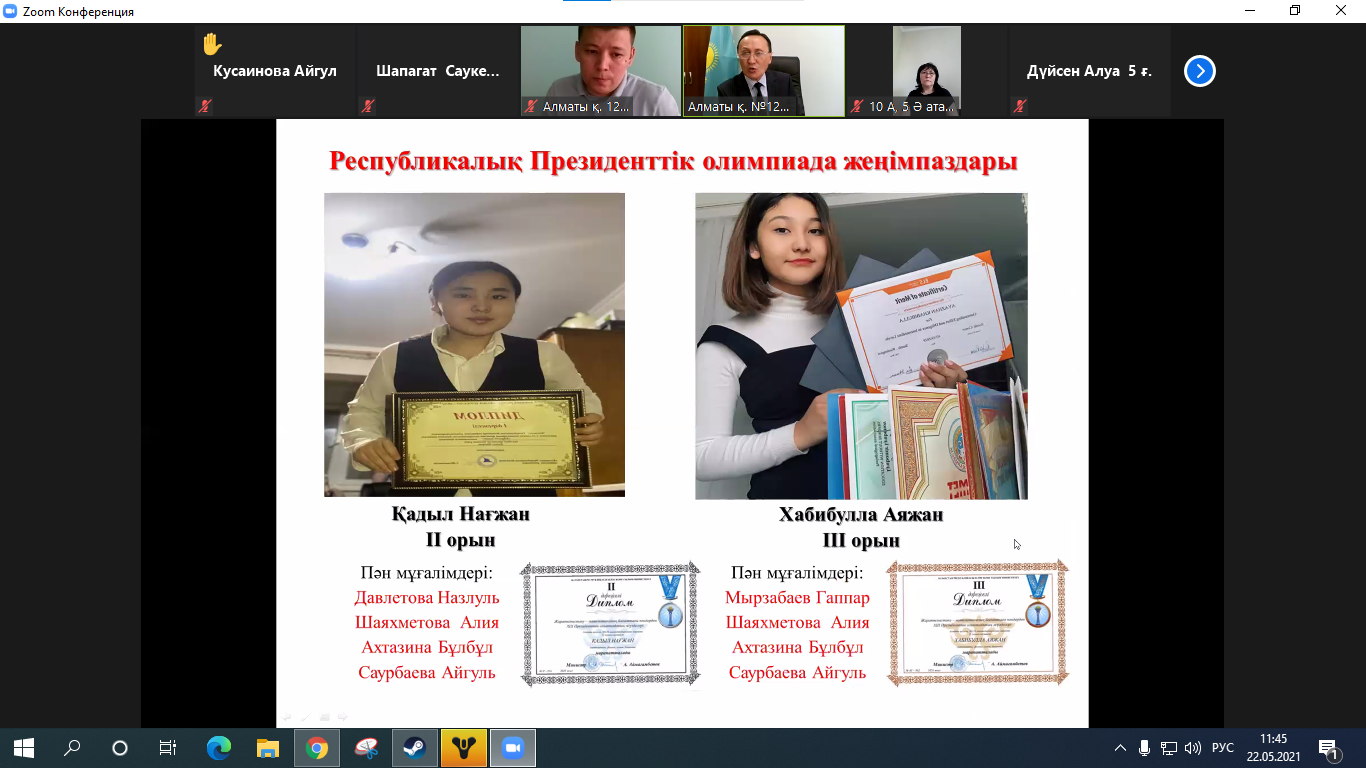Image resolution: width=1366 pixels, height=768 pixels.
Task: Open the Windows Start menu
Action: click(x=23, y=748)
